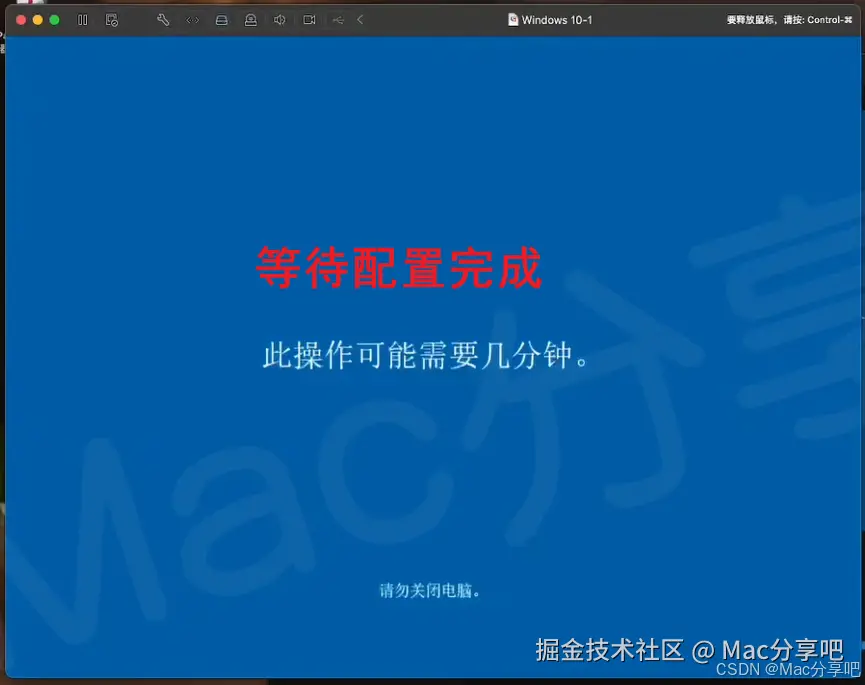Open virtual machine settings with the wrench icon
This screenshot has height=685, width=865.
coord(163,19)
